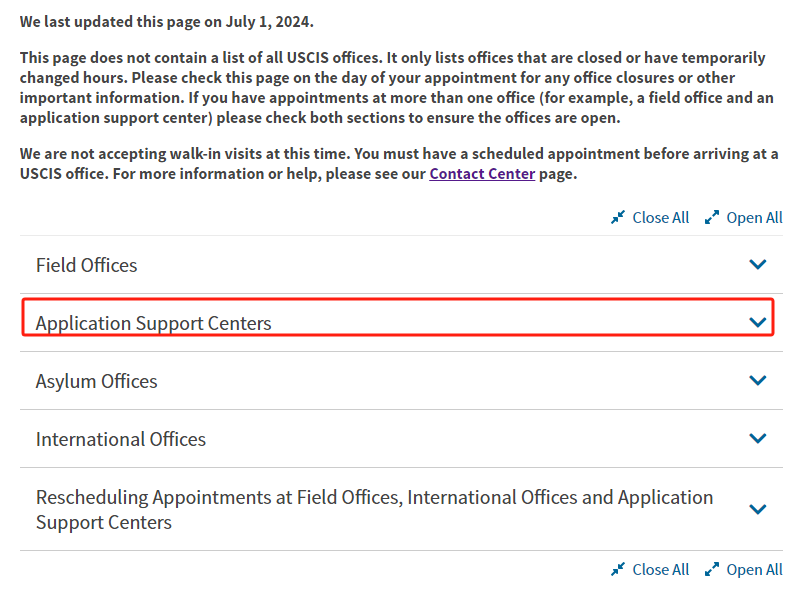This screenshot has width=794, height=598.
Task: Click the chevron beside International Offices
Action: [x=758, y=438]
